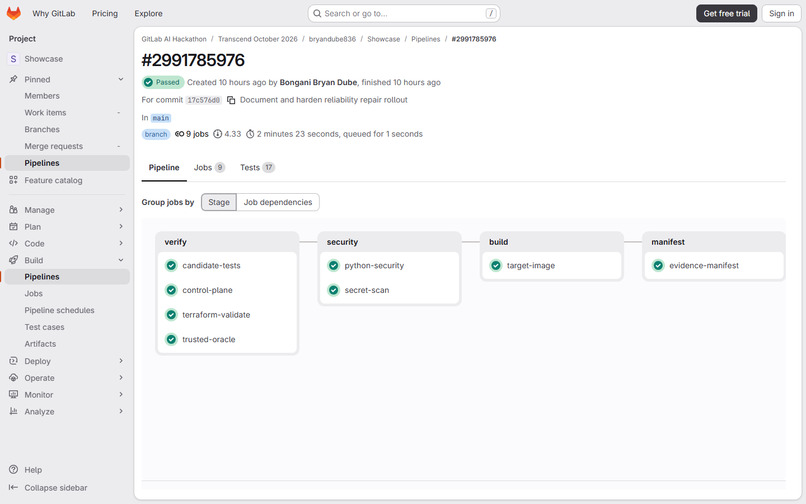The width and height of the screenshot is (806, 504).
Task: Click the secret-scan passed status icon
Action: [334, 290]
